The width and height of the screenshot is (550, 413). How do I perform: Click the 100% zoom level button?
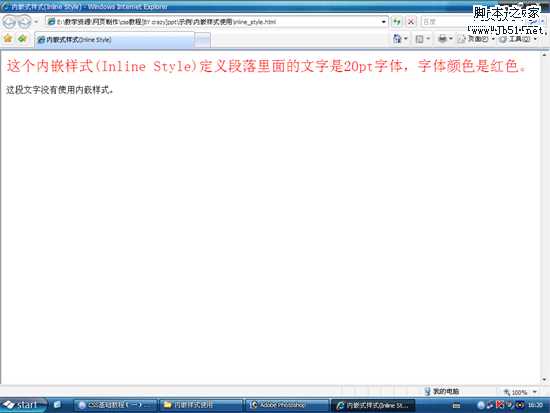coord(516,392)
